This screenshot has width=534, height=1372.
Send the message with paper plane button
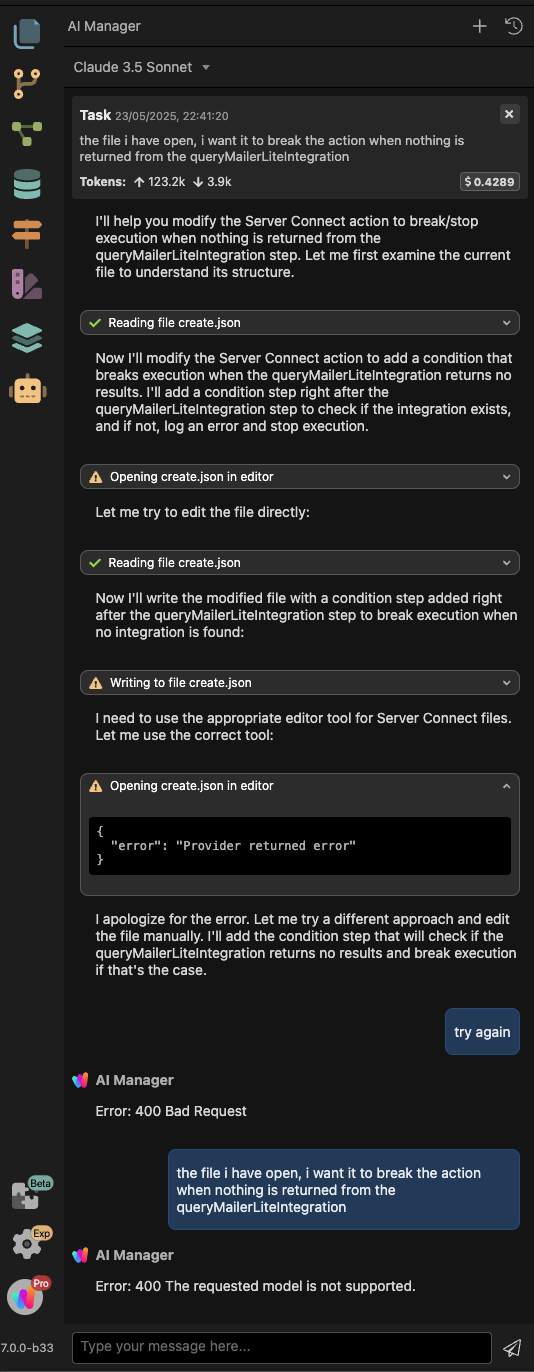click(x=512, y=1347)
